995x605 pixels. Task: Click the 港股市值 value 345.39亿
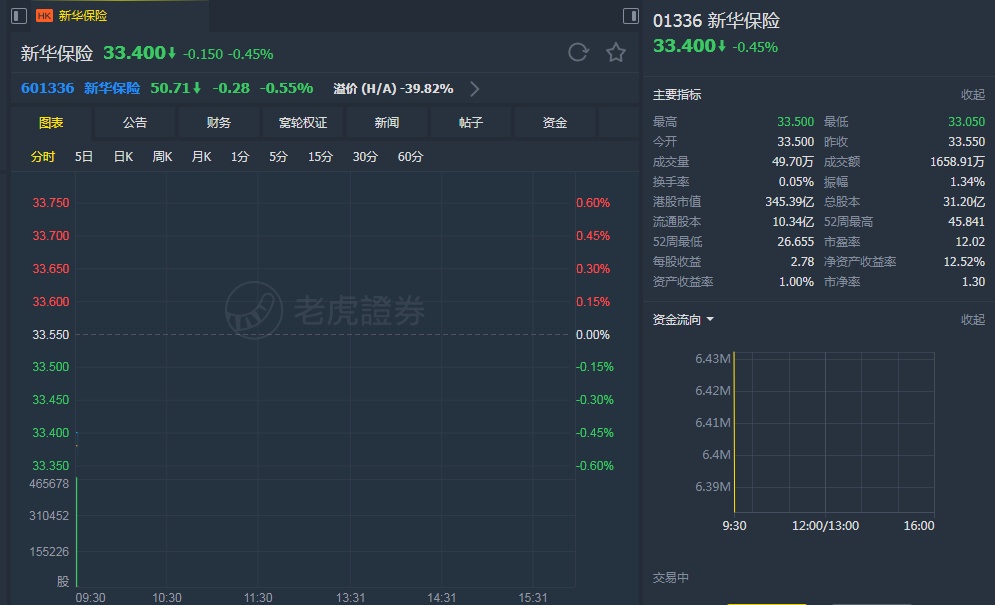pyautogui.click(x=789, y=202)
